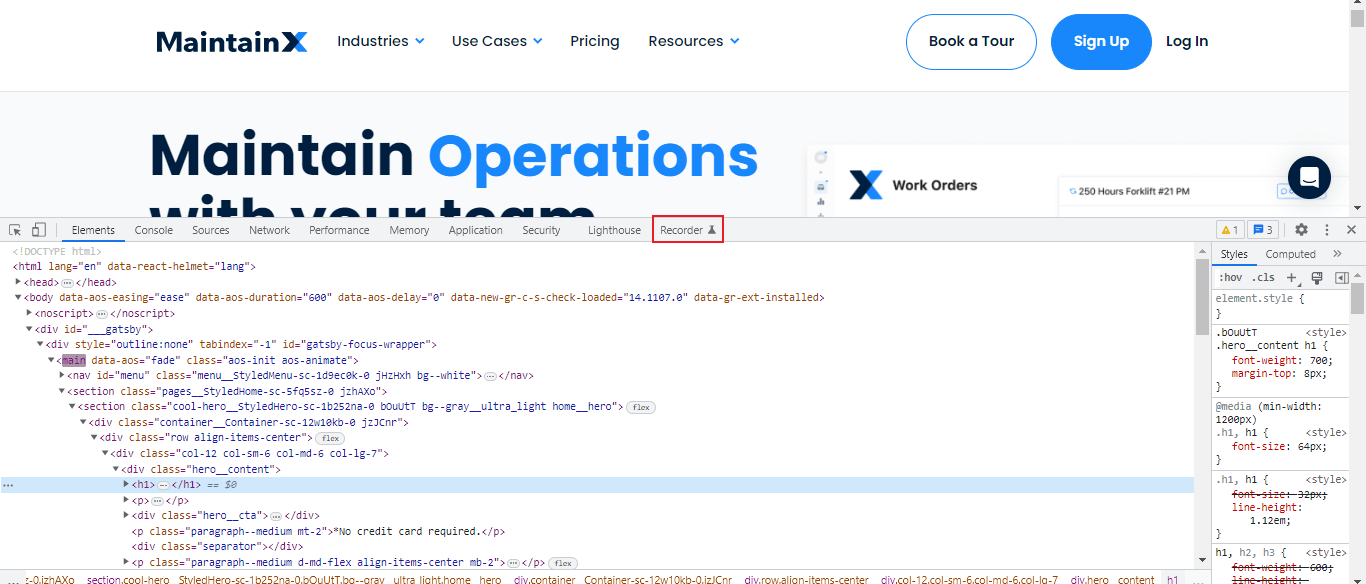1366x584 pixels.
Task: Click the warnings count badge
Action: click(x=1229, y=230)
